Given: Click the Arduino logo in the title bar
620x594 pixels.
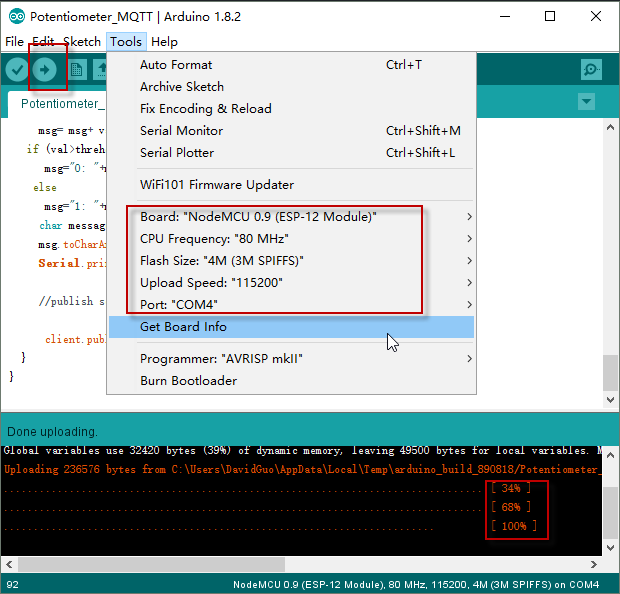Looking at the screenshot, I should coord(17,16).
